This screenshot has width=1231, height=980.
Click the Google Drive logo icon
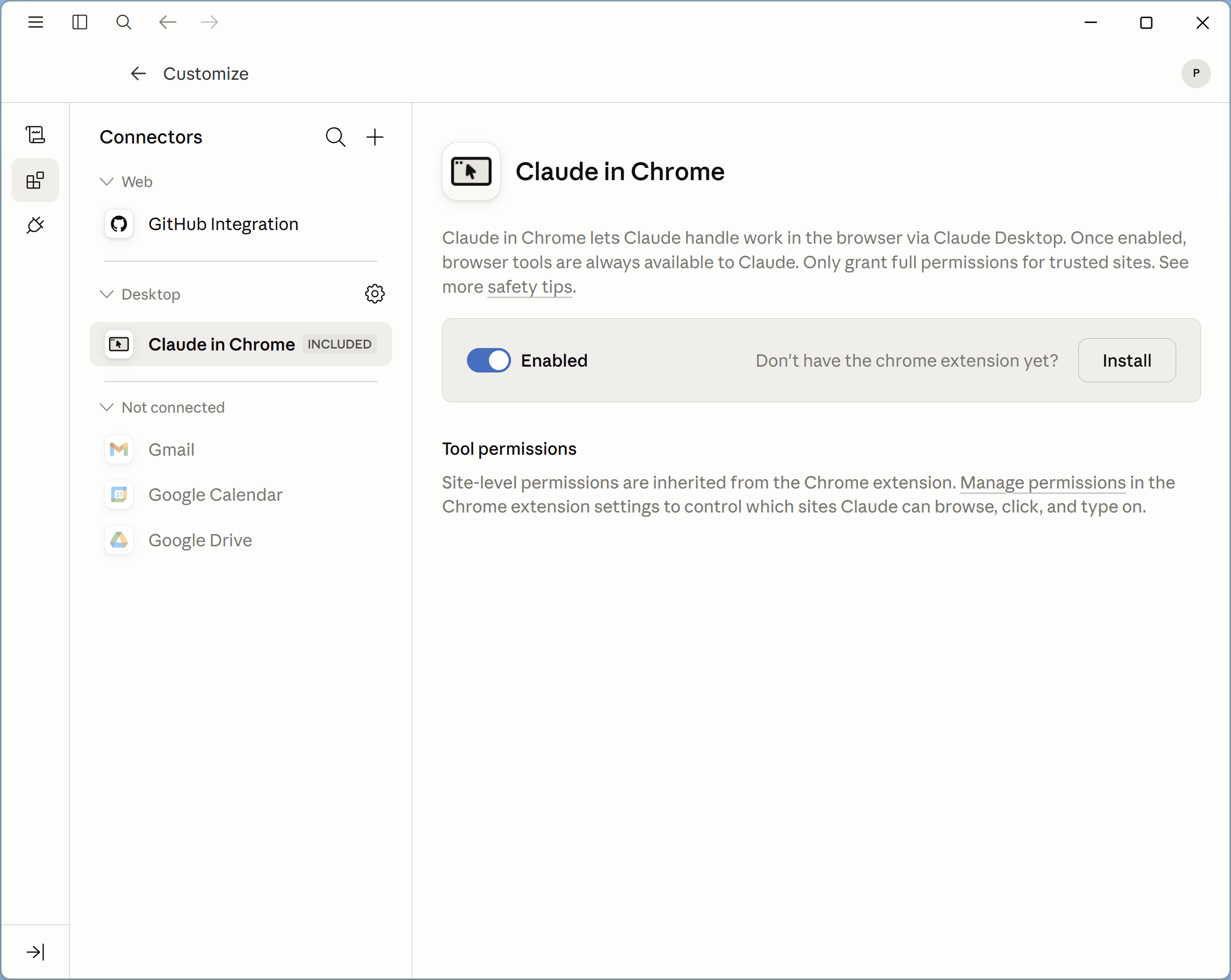pos(119,540)
